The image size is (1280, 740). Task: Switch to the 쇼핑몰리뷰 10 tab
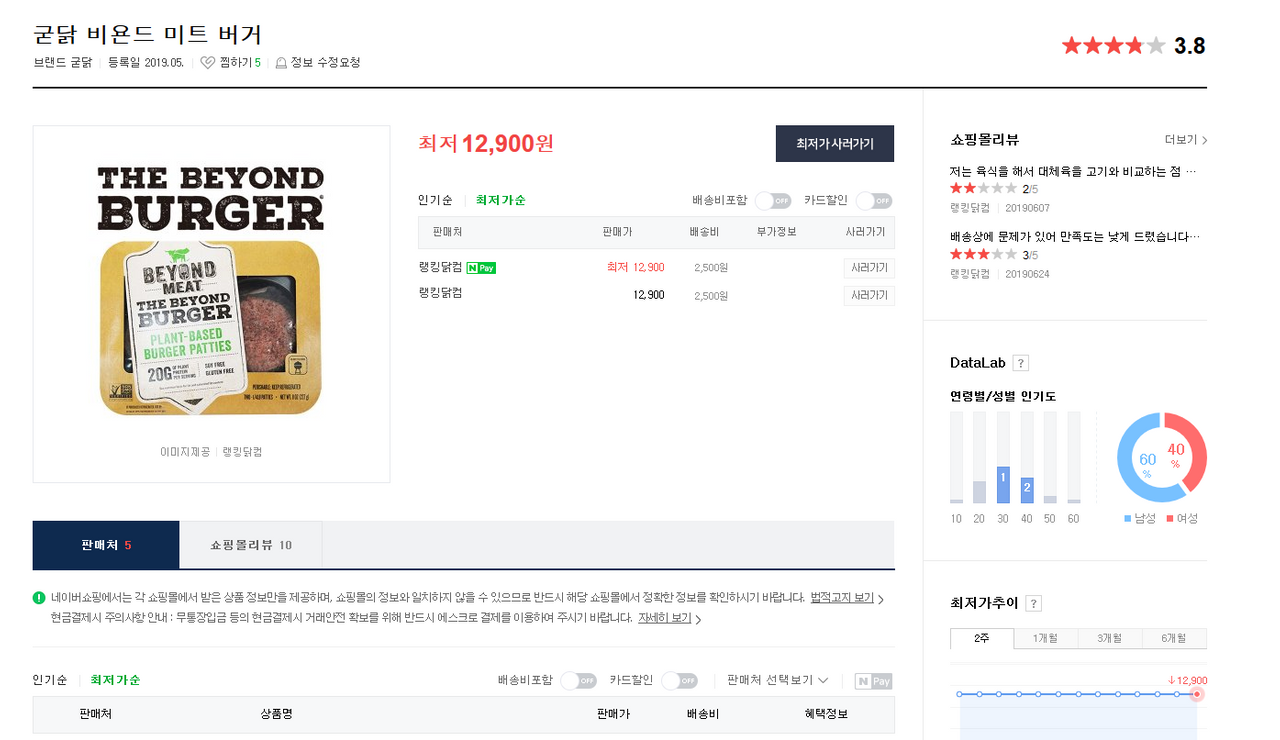pos(251,545)
